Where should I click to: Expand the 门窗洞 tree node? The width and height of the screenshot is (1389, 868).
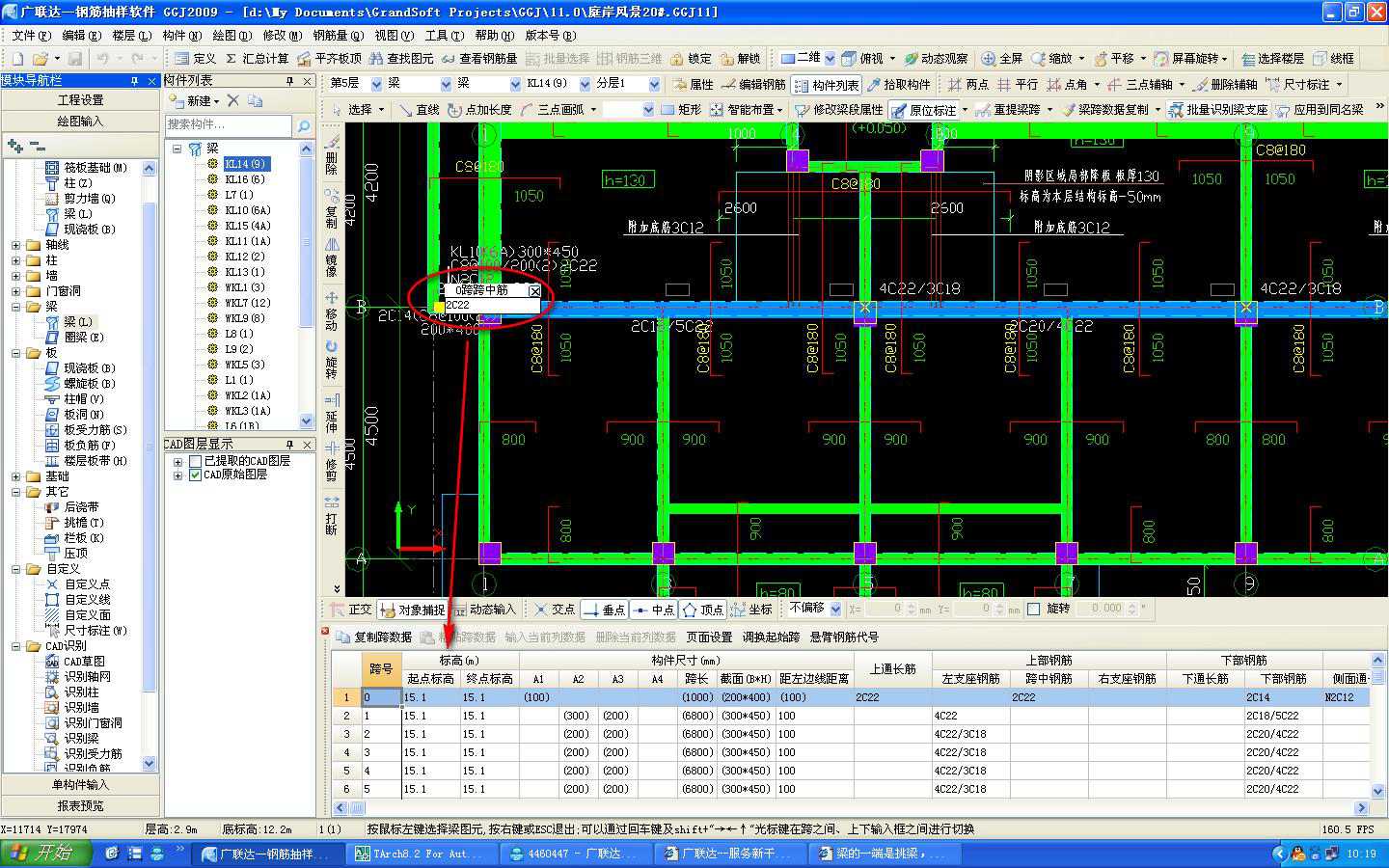pyautogui.click(x=16, y=291)
